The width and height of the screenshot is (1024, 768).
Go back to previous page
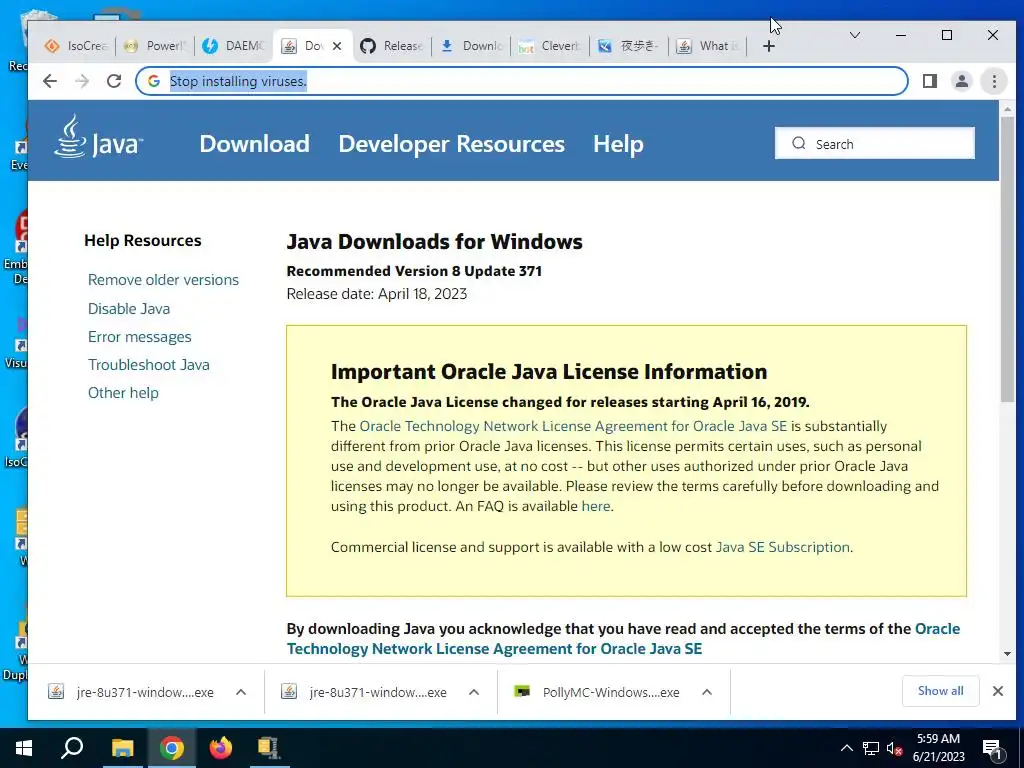click(x=50, y=81)
